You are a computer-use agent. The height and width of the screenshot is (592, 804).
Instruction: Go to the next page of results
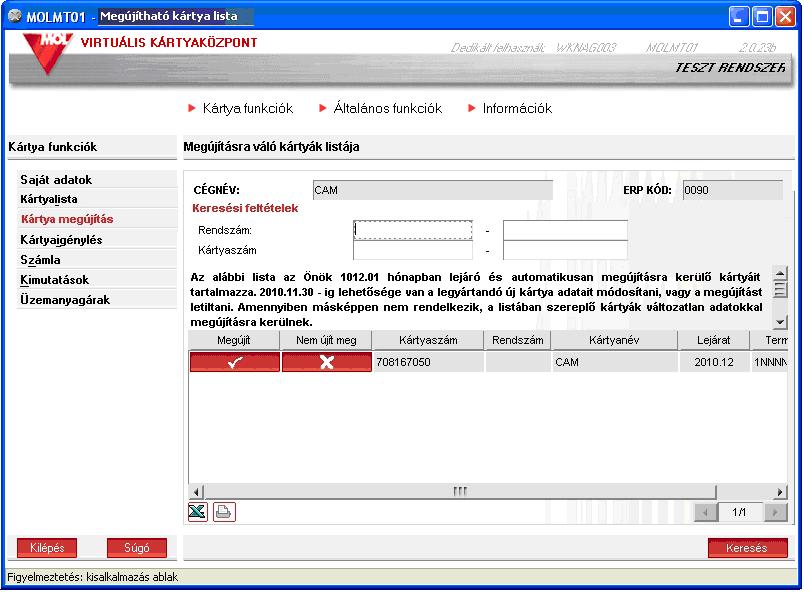point(775,512)
